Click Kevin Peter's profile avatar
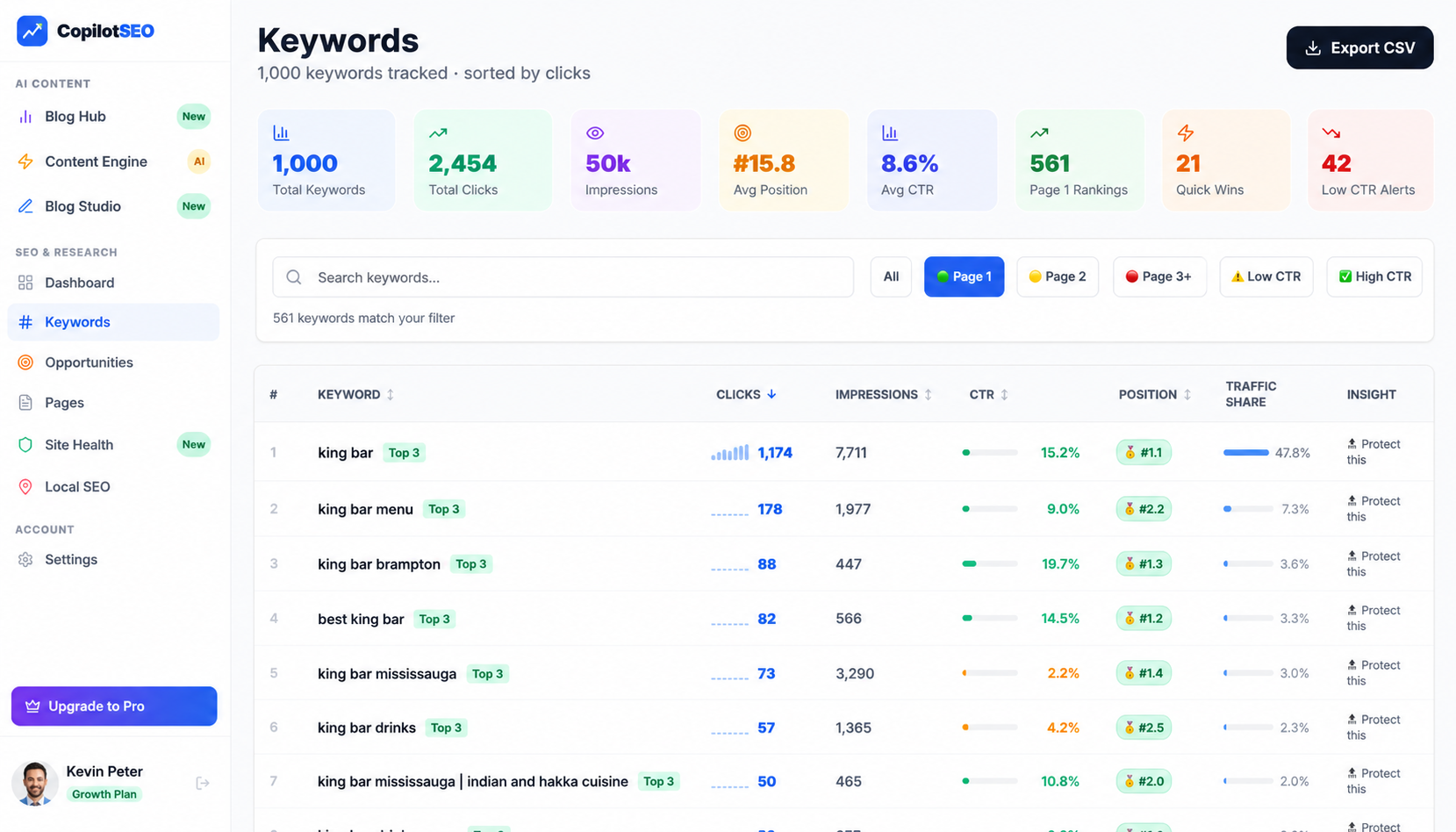The height and width of the screenshot is (832, 1456). click(35, 784)
